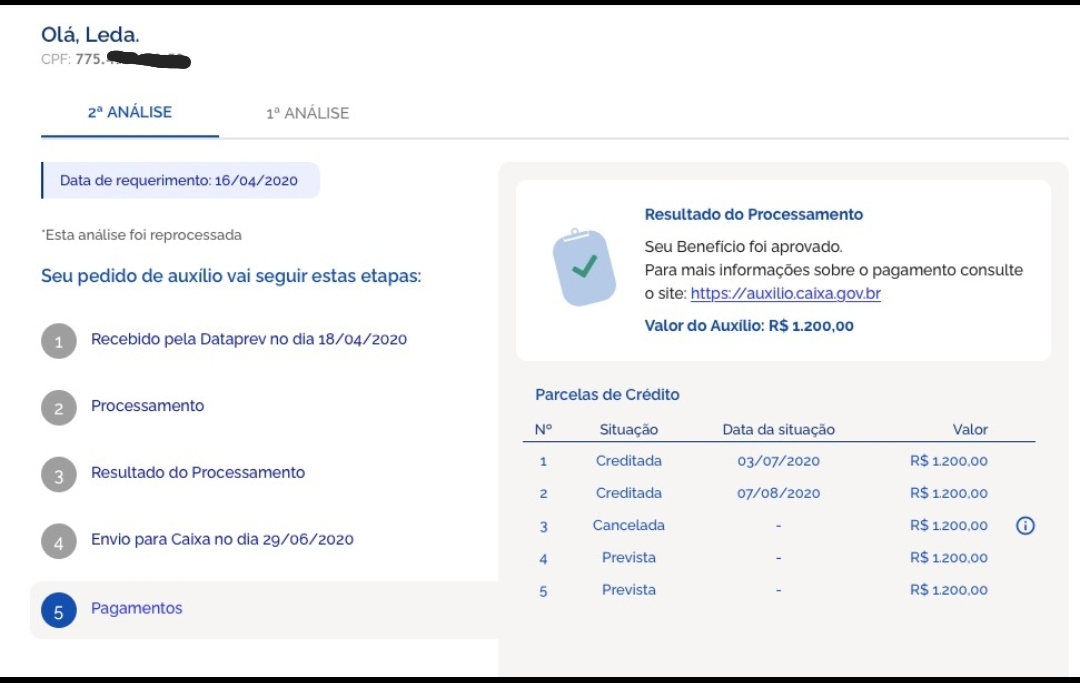
Task: Click the Pagamentos step label
Action: (x=137, y=608)
